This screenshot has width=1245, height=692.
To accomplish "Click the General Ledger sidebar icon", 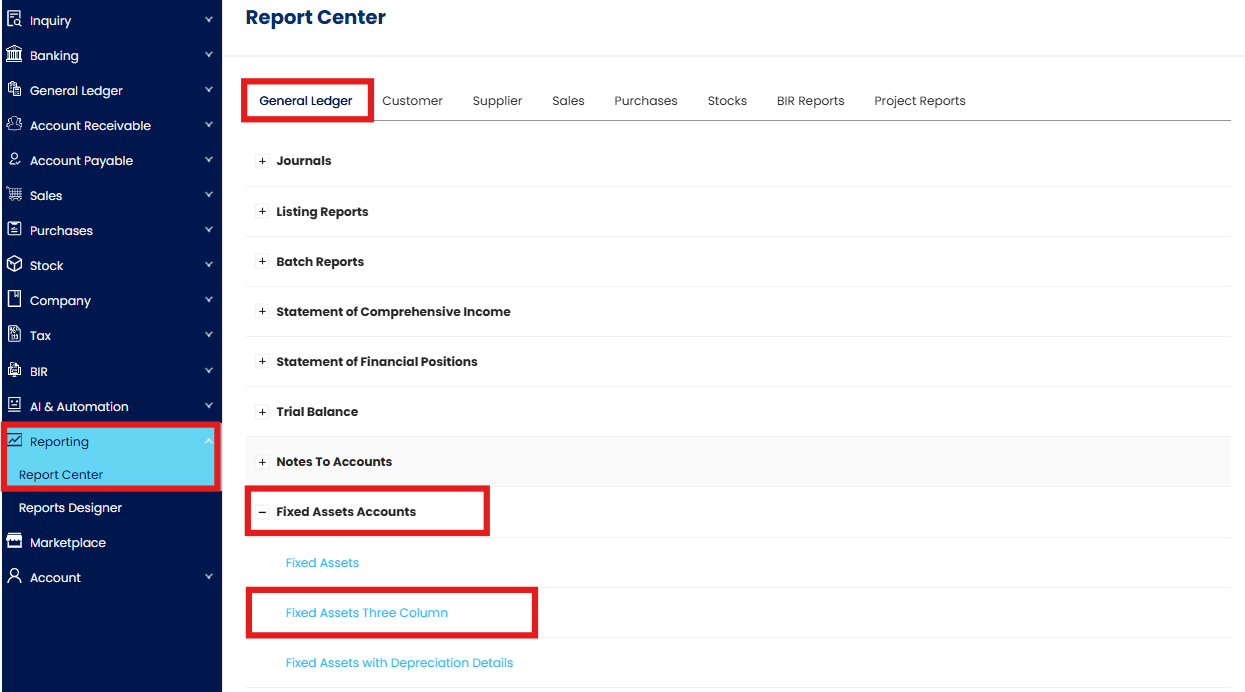I will [14, 89].
